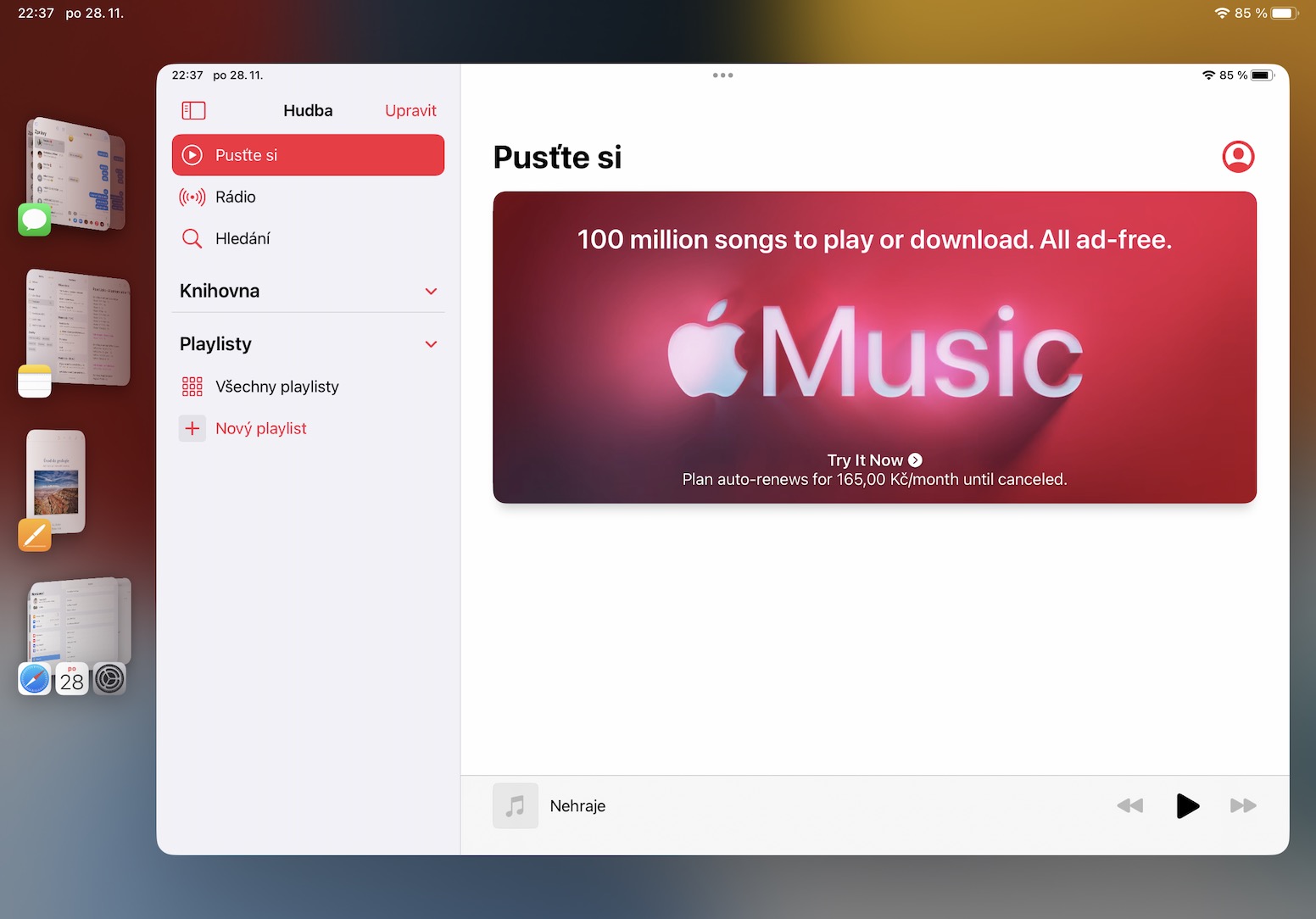This screenshot has width=1316, height=919.
Task: Click the Hudba sidebar title
Action: [x=308, y=111]
